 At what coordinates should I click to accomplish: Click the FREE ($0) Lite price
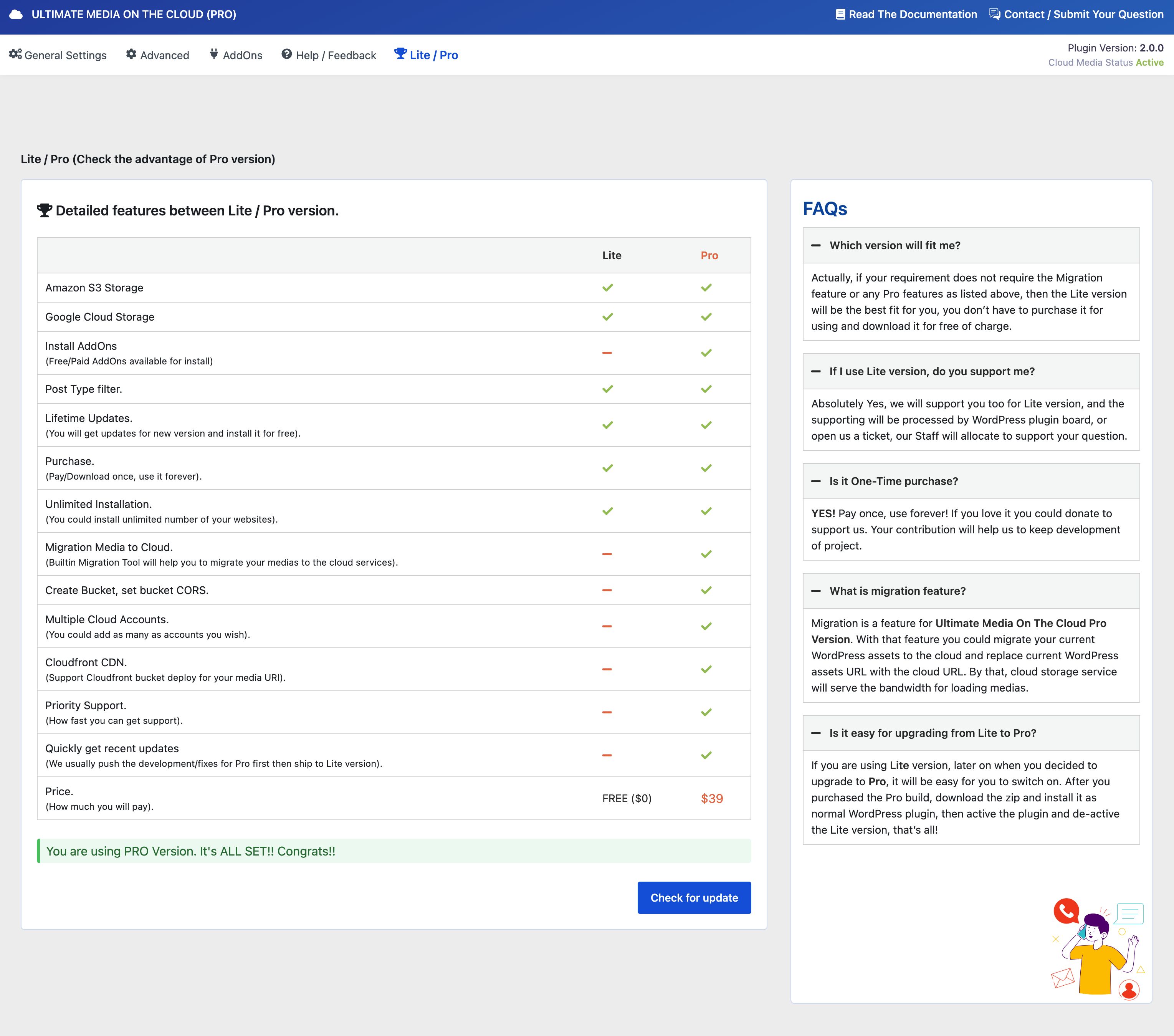pos(627,798)
